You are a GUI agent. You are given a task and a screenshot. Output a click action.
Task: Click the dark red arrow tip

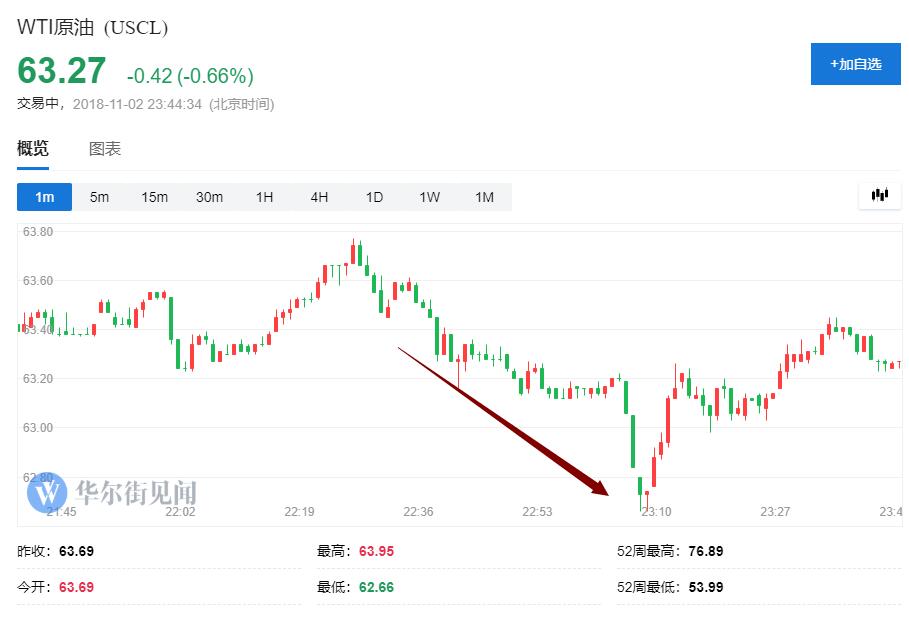pyautogui.click(x=603, y=490)
